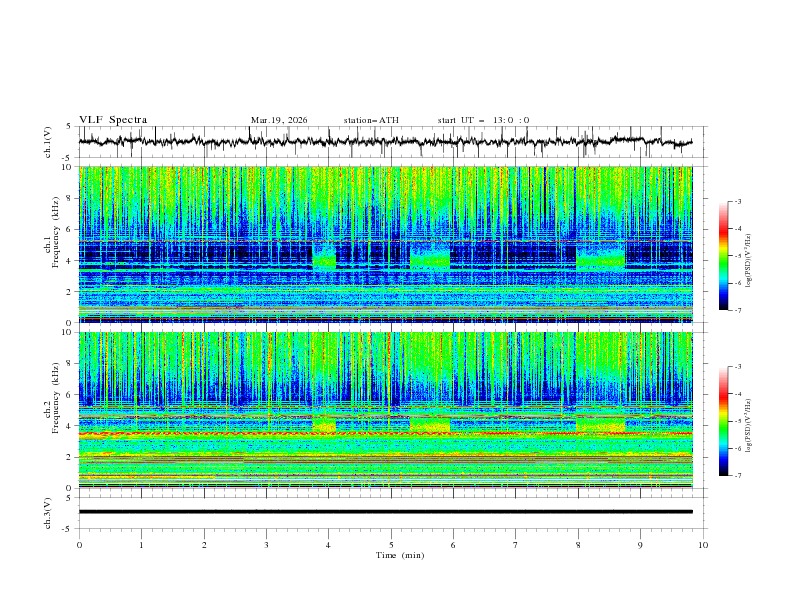Click the ch.1 voltage waveform trace
The image size is (792, 612).
click(385, 142)
